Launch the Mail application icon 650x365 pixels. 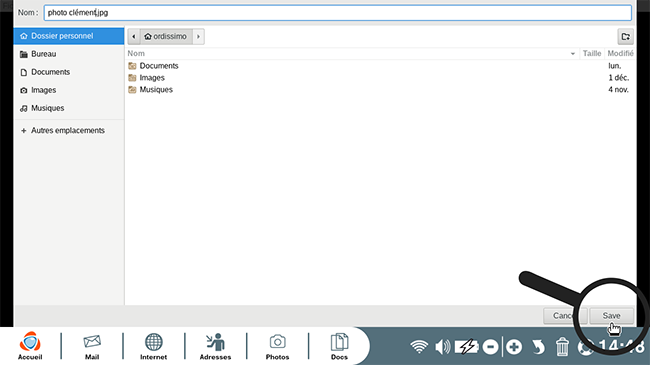pyautogui.click(x=92, y=346)
